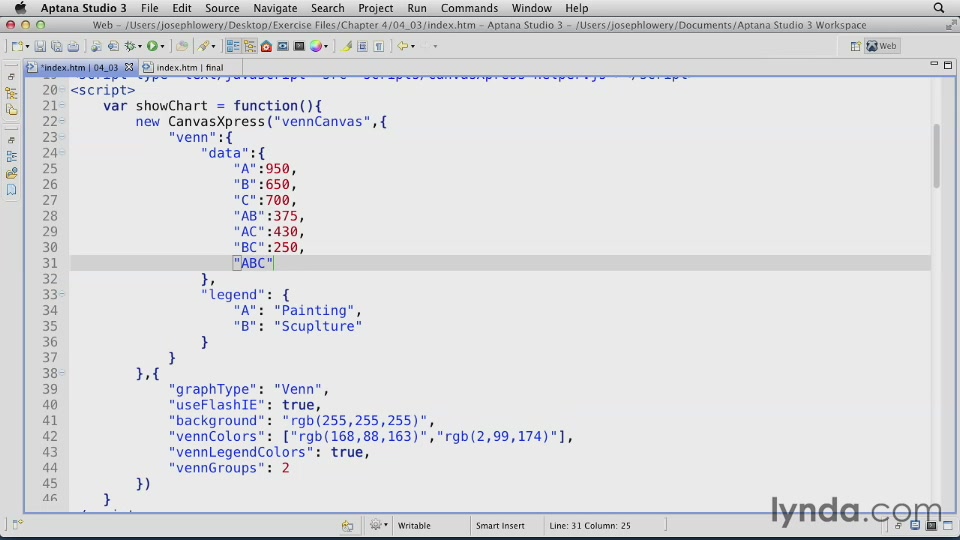Minimize the editor area with minimize icon

[934, 64]
